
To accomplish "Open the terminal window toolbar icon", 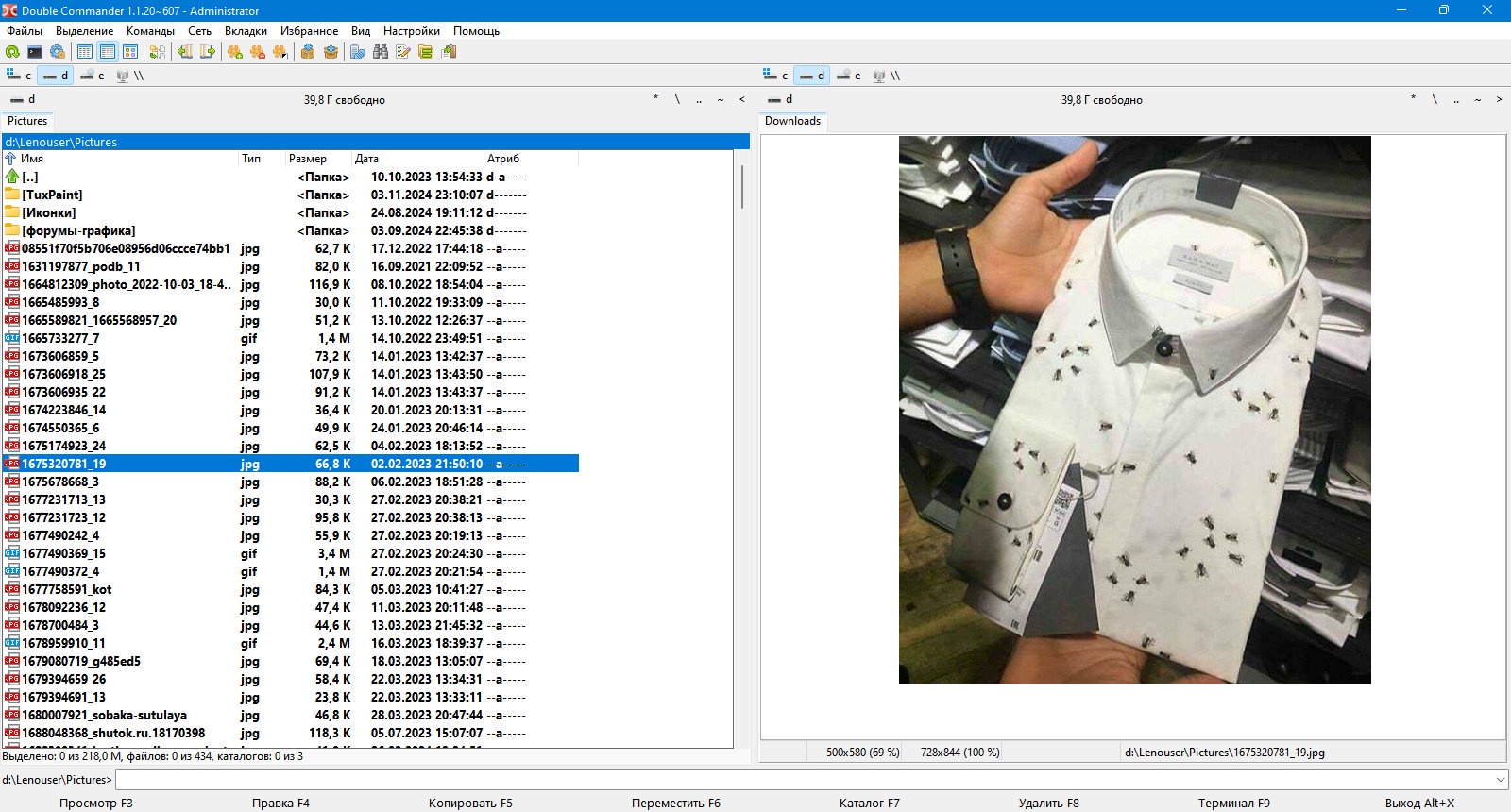I will pyautogui.click(x=35, y=52).
